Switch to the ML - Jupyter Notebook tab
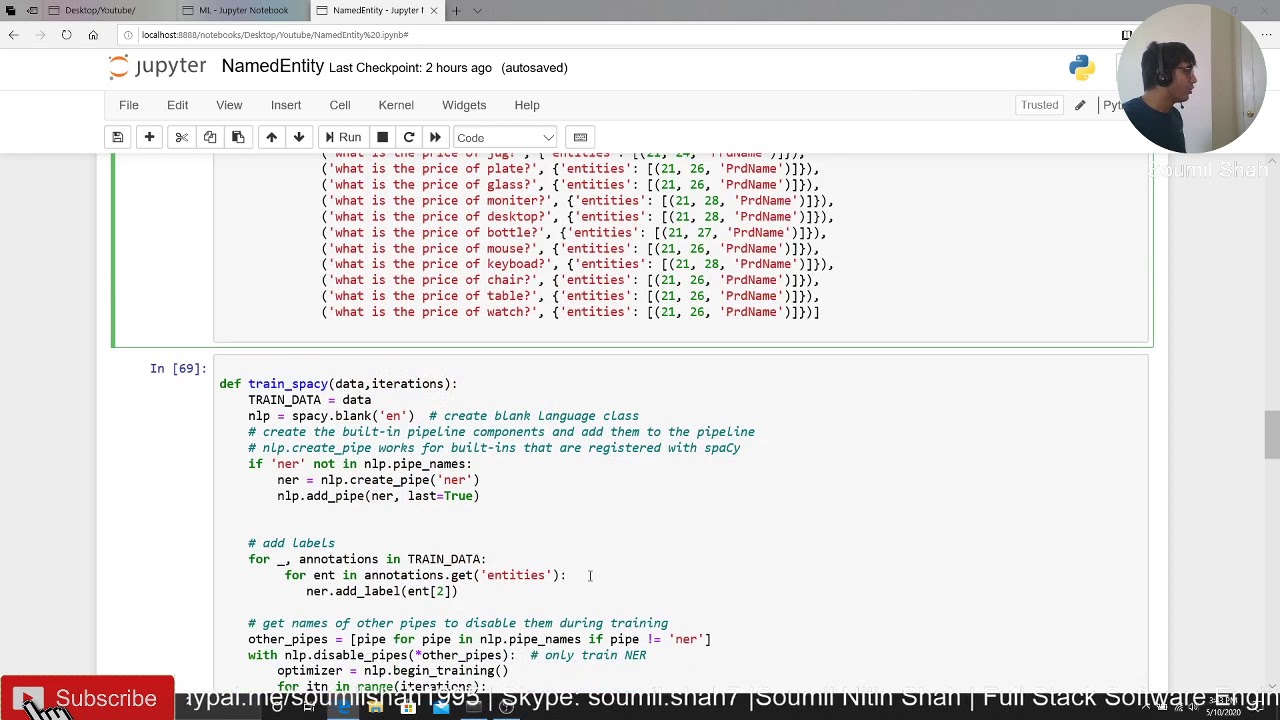The width and height of the screenshot is (1280, 720). point(243,10)
